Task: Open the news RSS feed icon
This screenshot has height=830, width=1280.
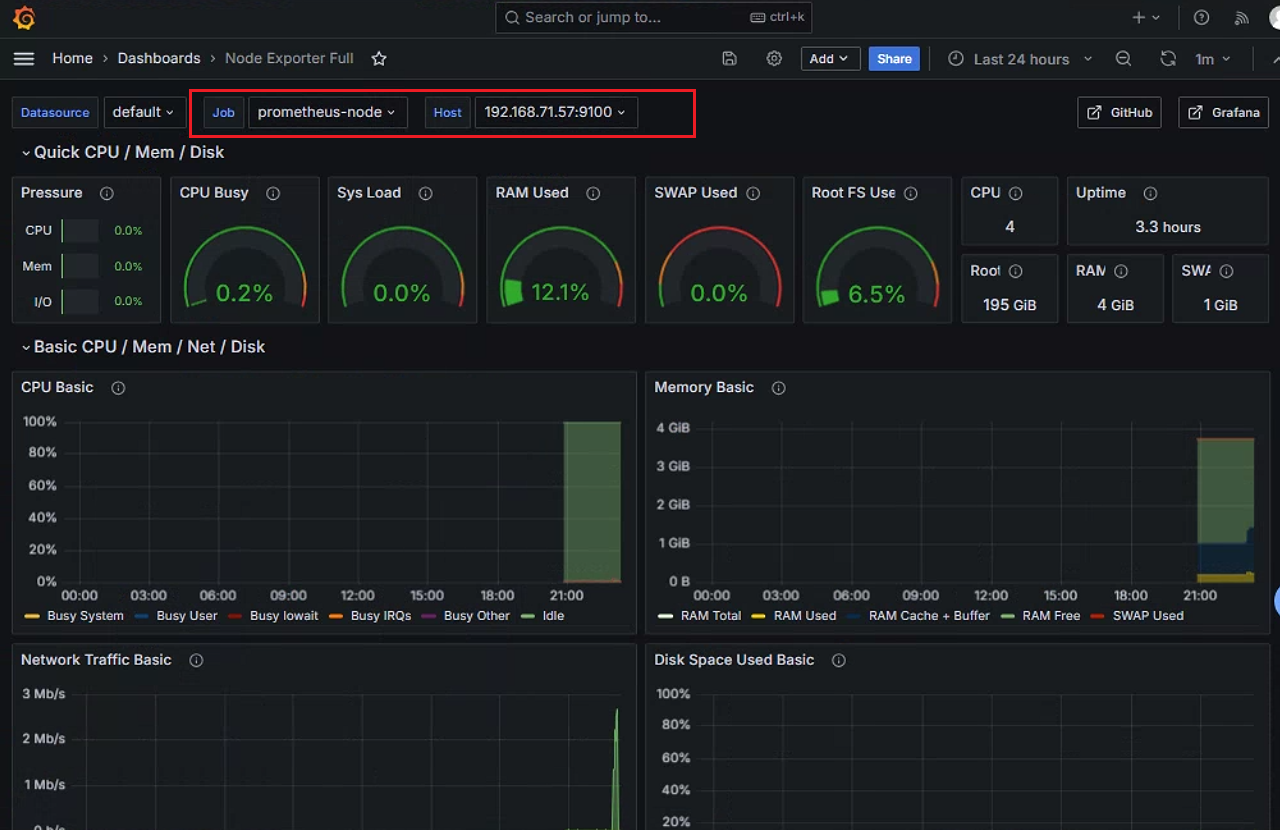Action: tap(1242, 18)
